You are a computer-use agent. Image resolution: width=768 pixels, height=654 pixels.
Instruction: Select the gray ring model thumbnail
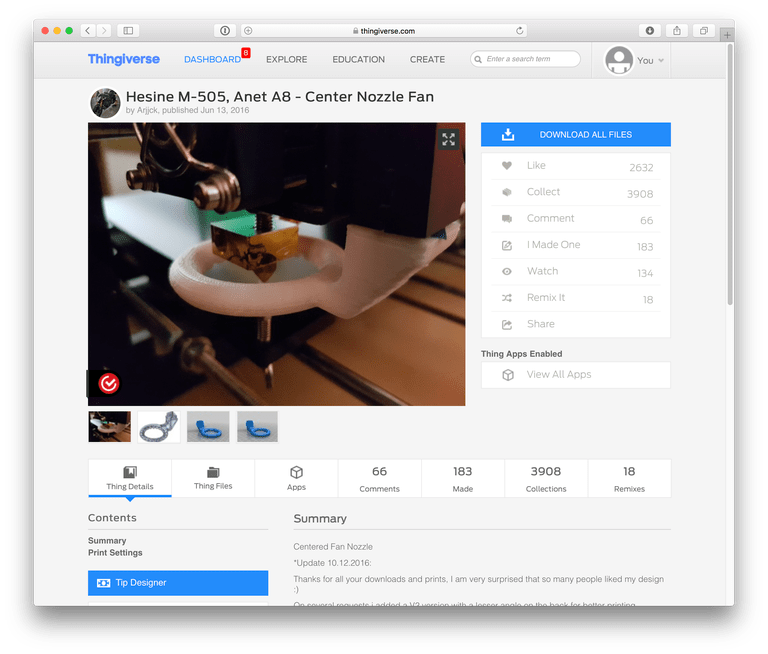159,427
